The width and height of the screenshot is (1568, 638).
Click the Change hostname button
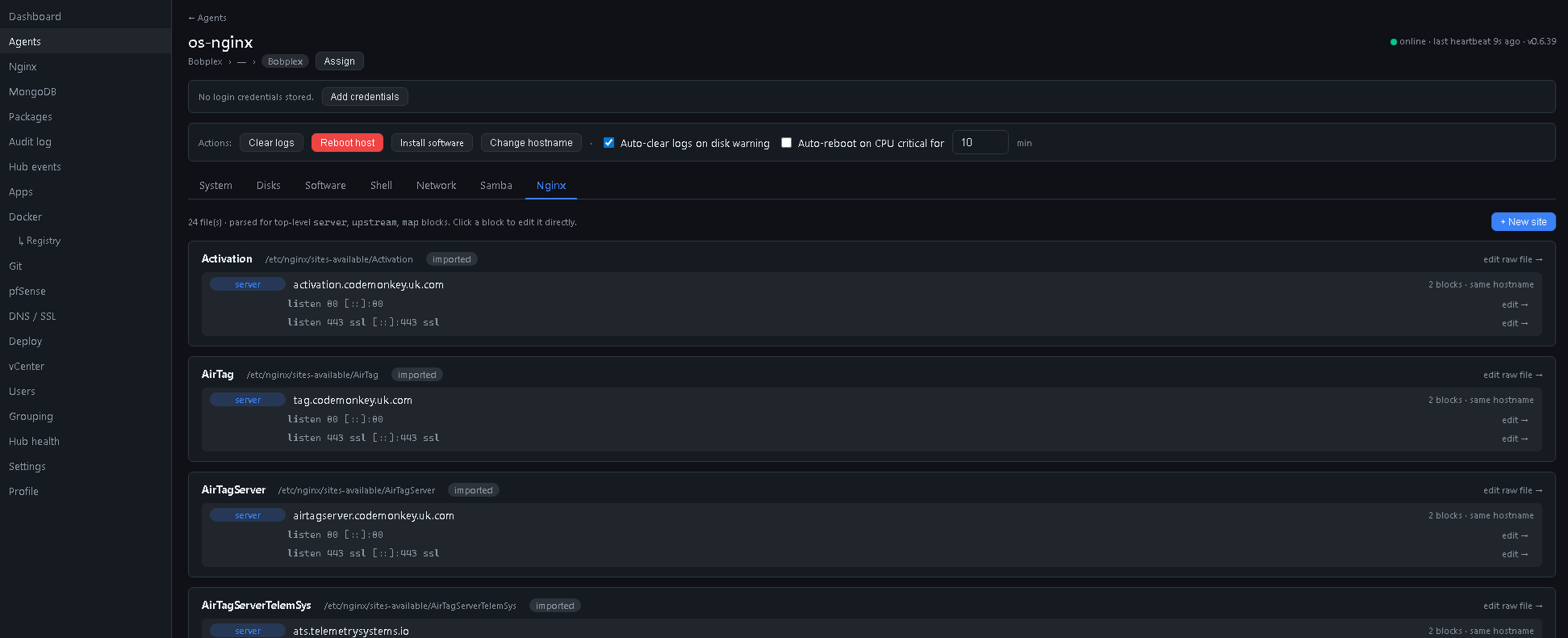tap(531, 143)
